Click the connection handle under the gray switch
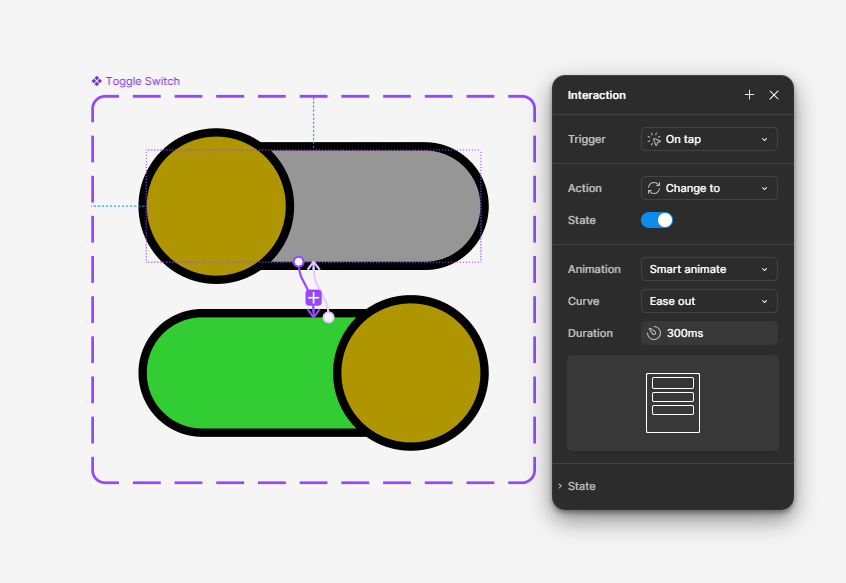The width and height of the screenshot is (846, 583). (x=298, y=262)
